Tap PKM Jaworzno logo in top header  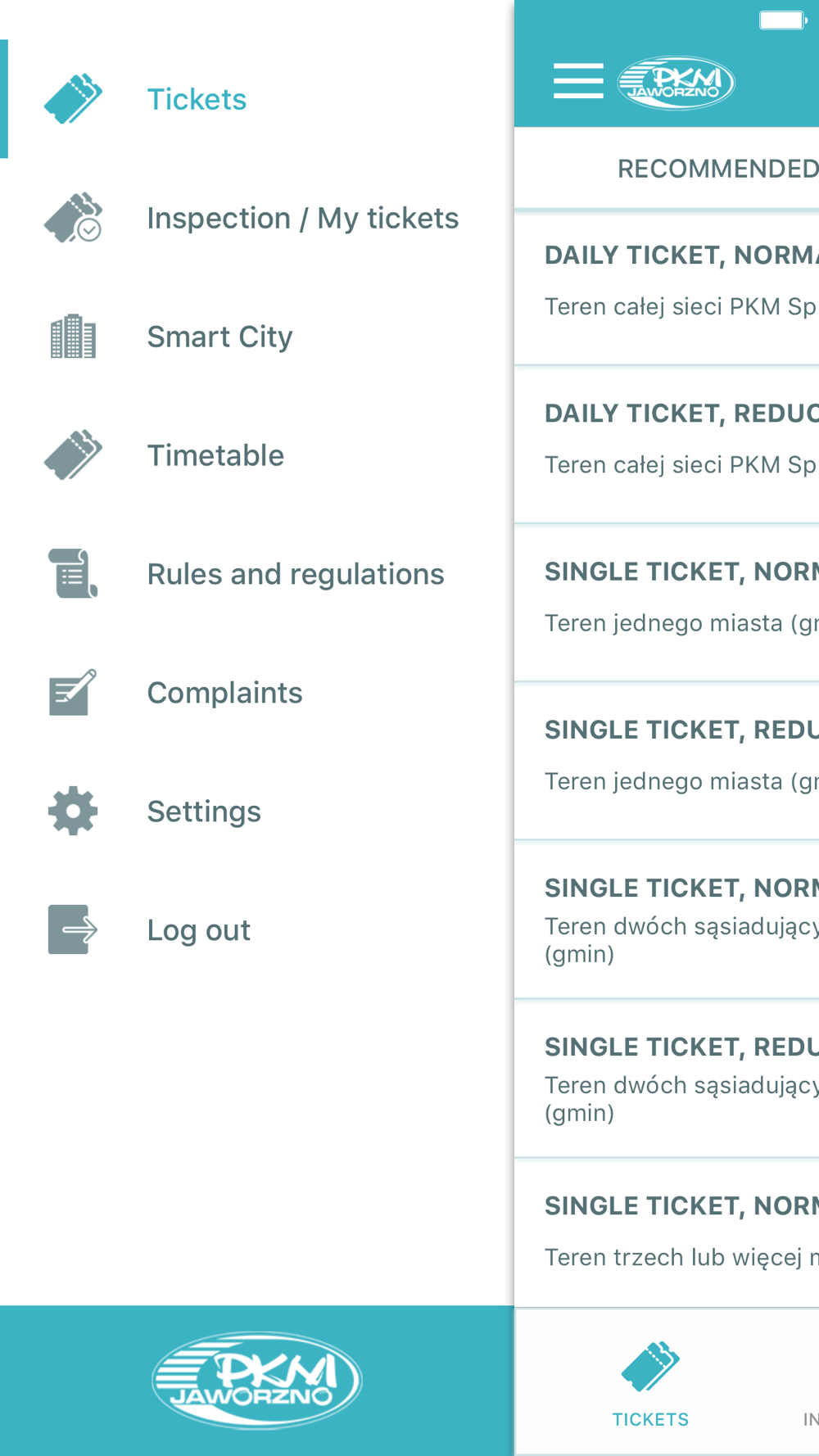[x=676, y=83]
